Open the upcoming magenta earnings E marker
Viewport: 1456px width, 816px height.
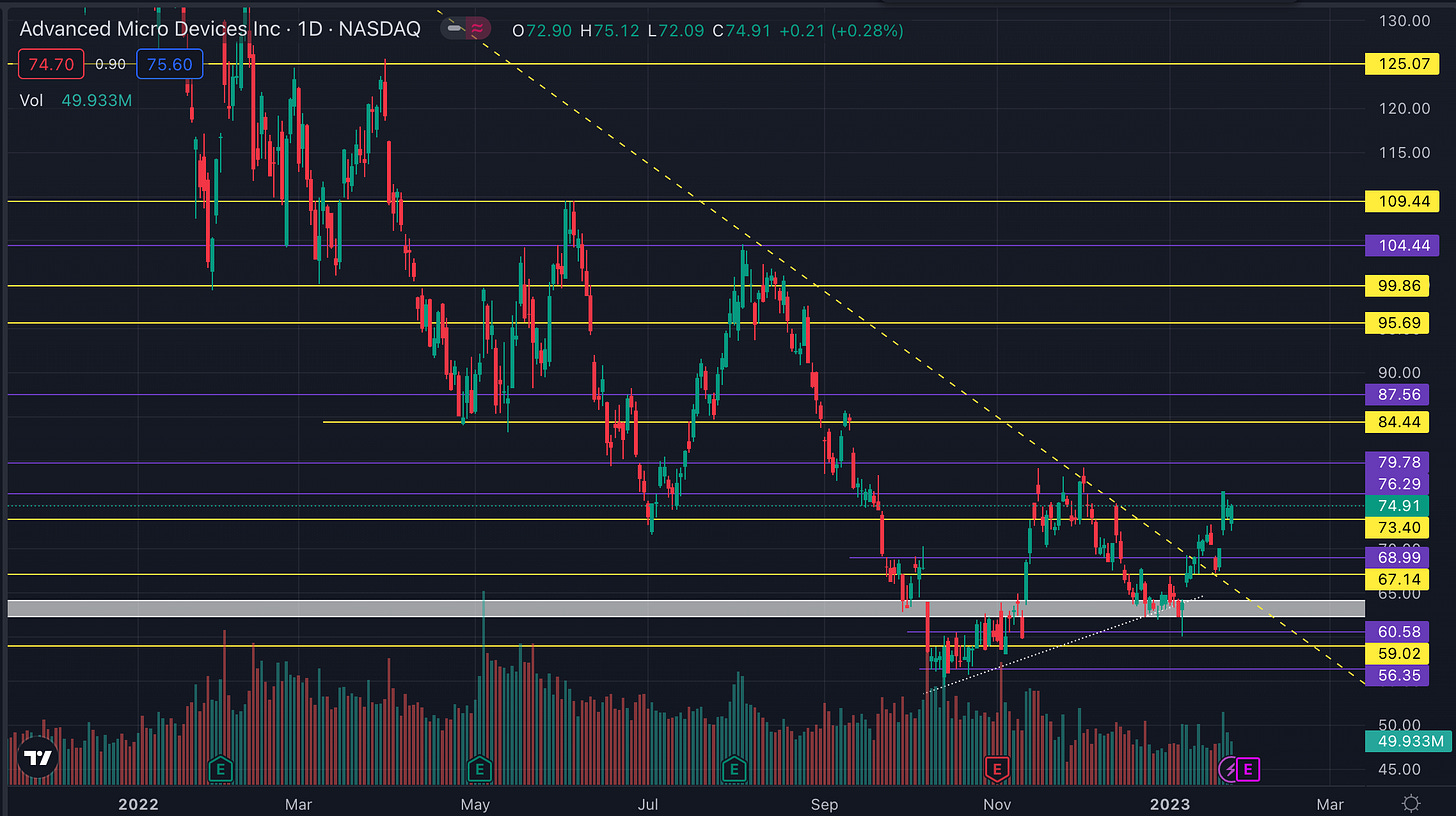pyautogui.click(x=1248, y=769)
